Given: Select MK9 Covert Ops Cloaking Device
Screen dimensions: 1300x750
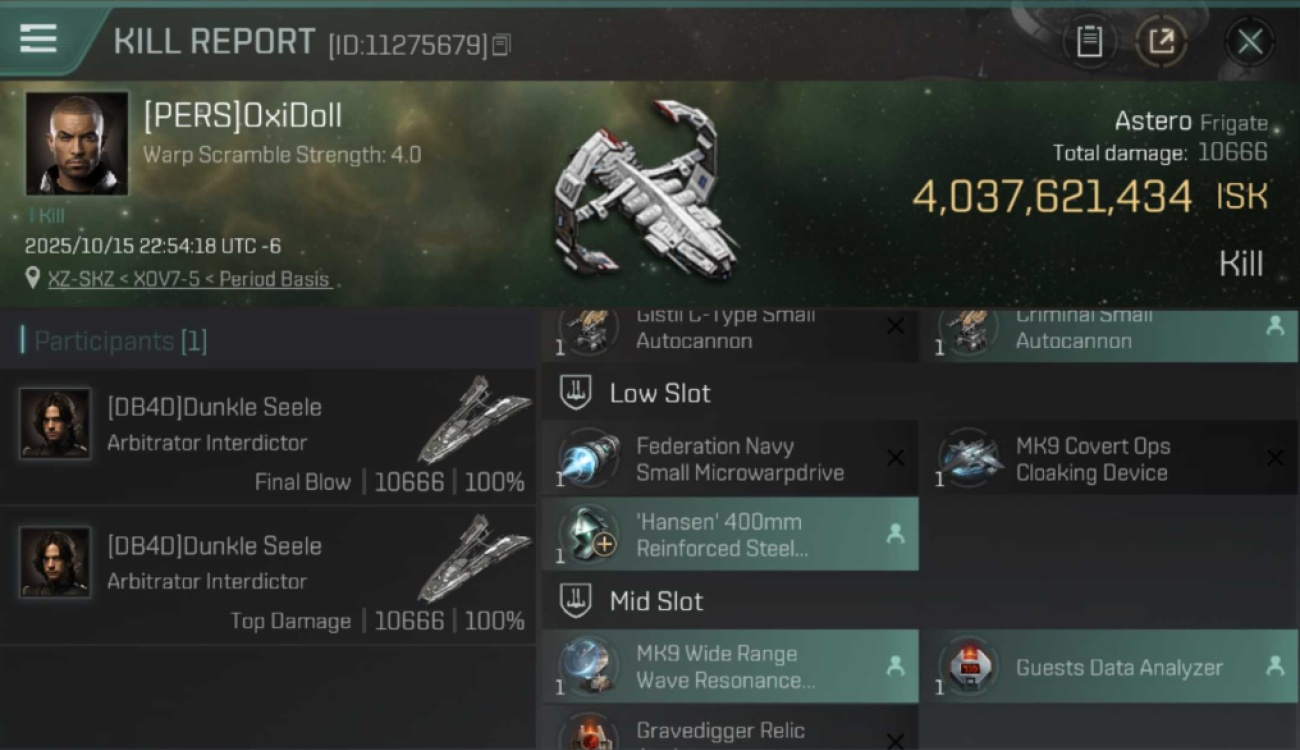Looking at the screenshot, I should point(1109,459).
